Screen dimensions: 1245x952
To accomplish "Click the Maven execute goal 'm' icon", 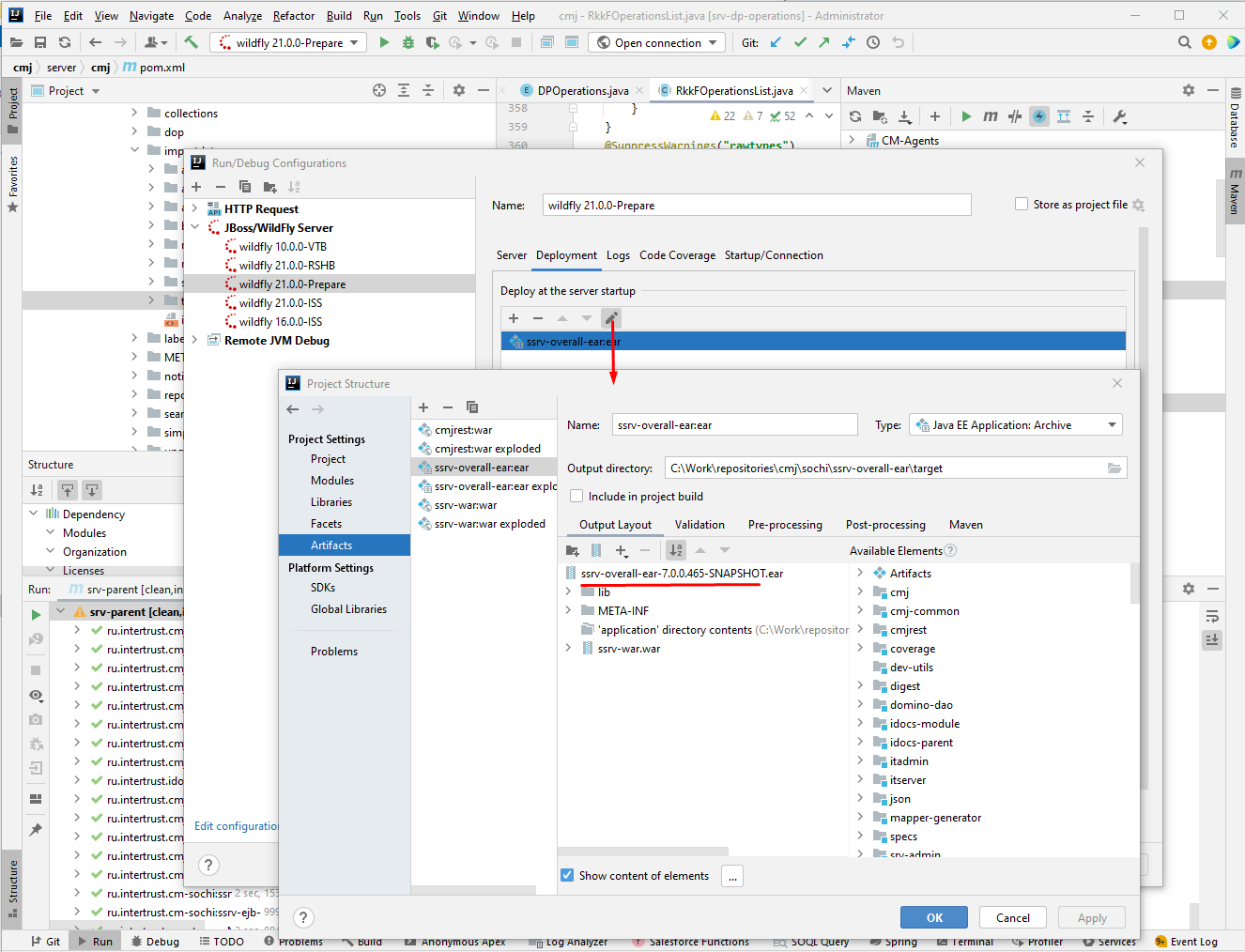I will click(991, 116).
